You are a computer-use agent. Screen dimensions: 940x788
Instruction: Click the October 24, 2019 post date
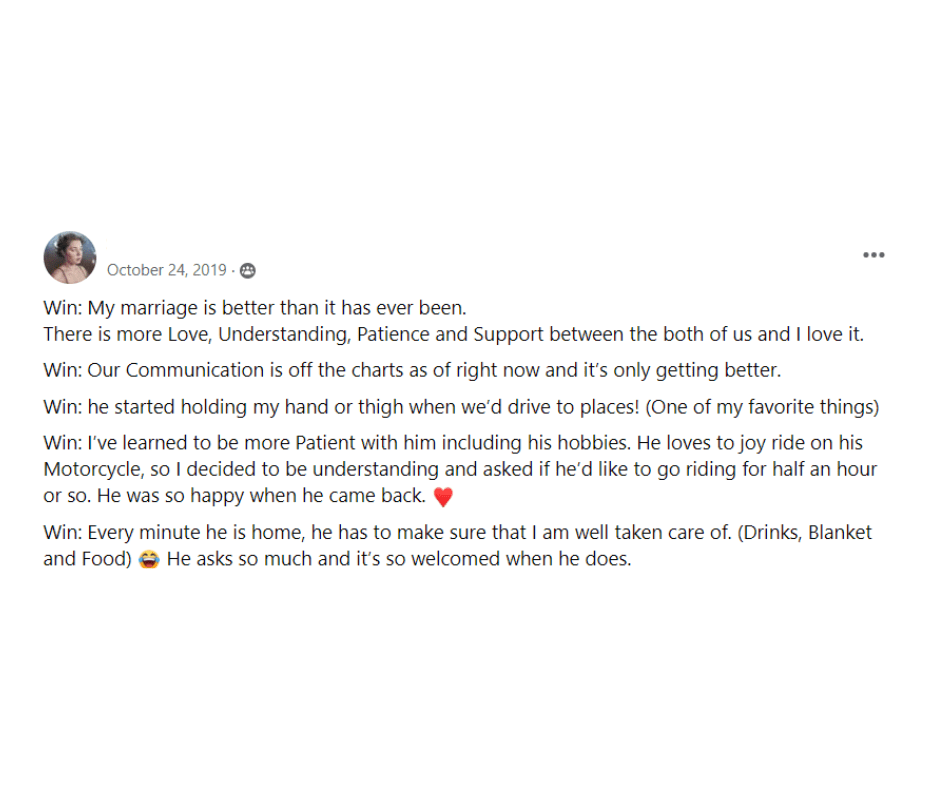(x=167, y=270)
